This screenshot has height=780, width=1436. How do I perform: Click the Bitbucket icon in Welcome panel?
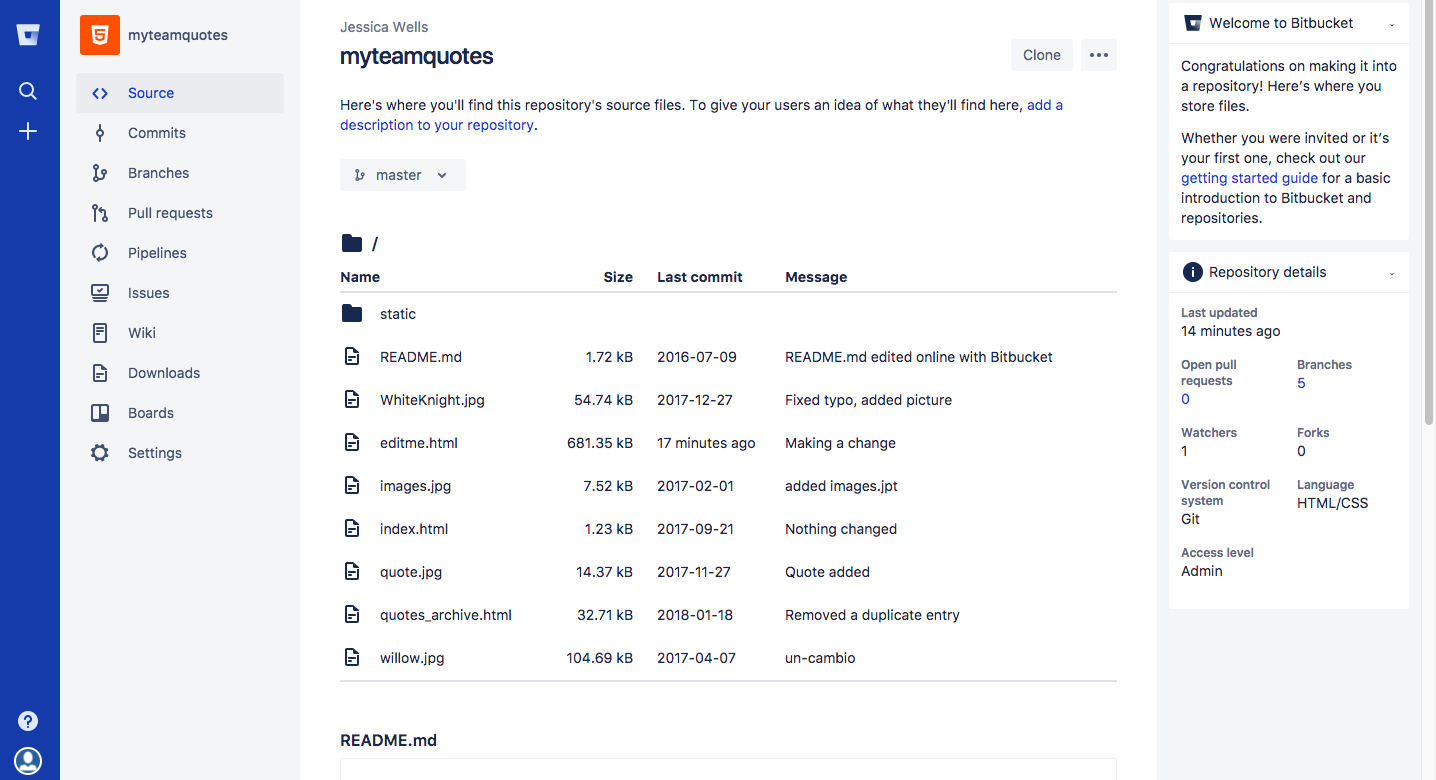(x=1192, y=23)
